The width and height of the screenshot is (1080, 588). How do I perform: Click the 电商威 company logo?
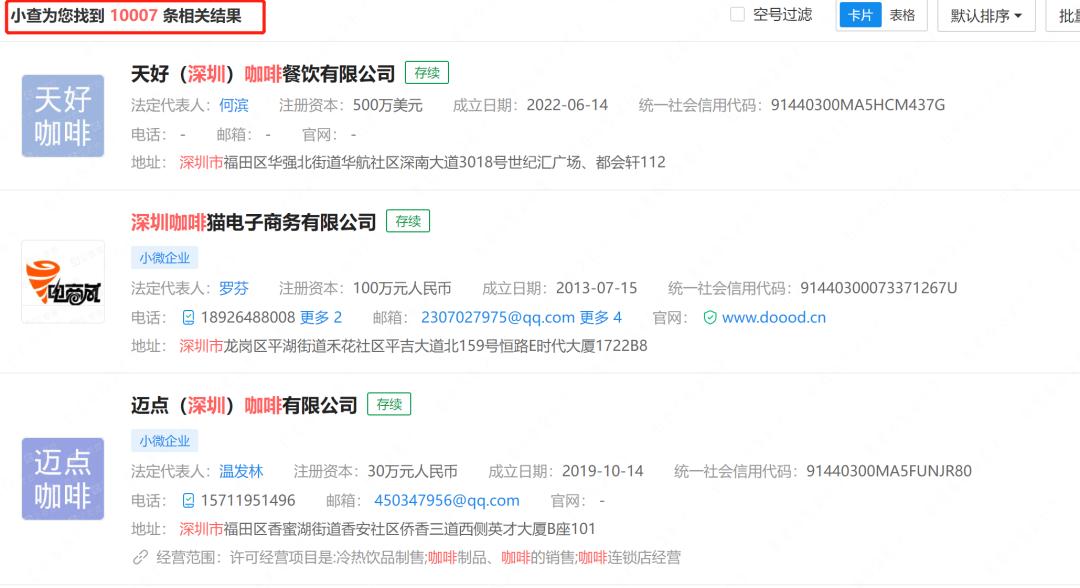pyautogui.click(x=63, y=281)
